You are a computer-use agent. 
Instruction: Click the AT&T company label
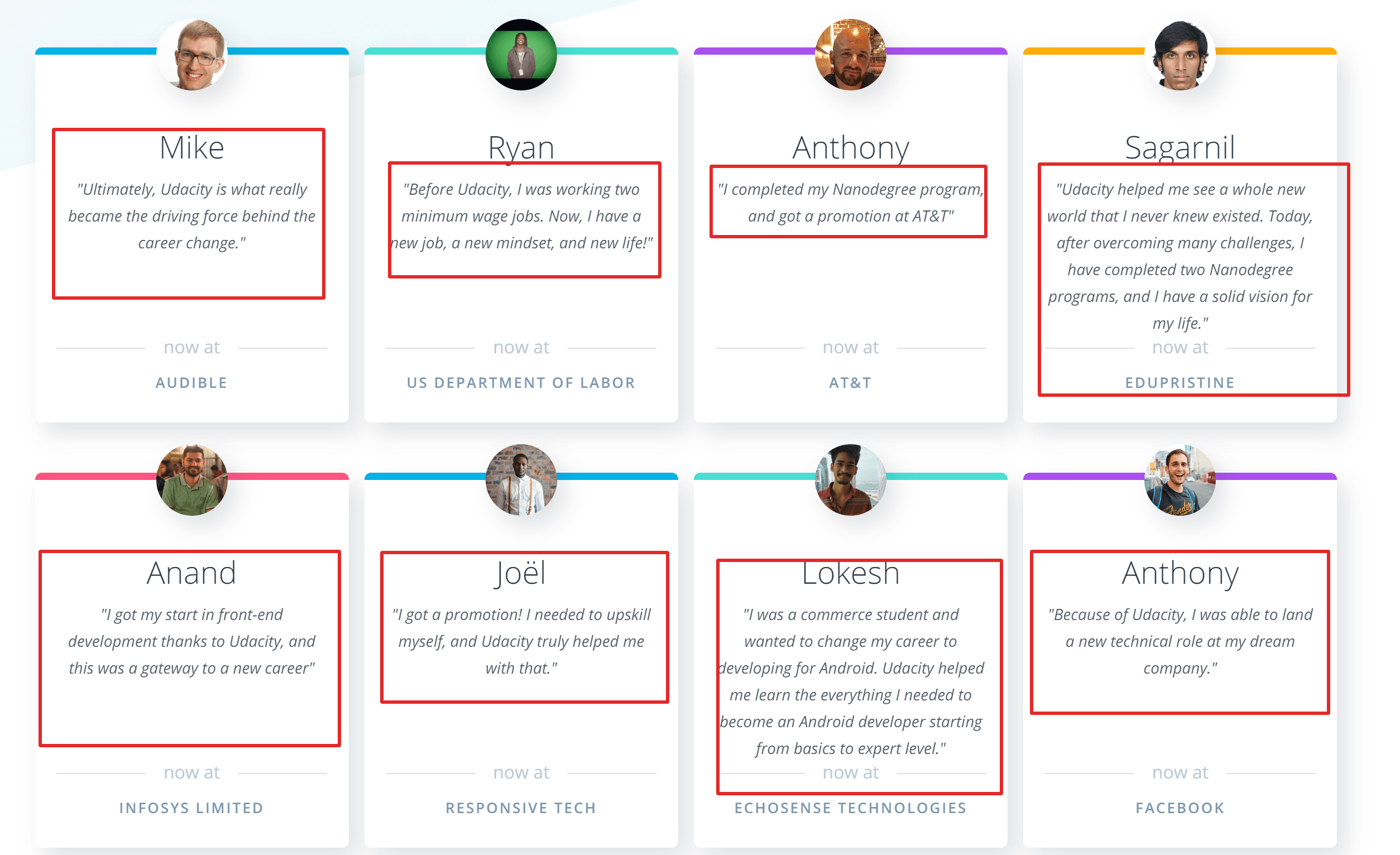(850, 383)
